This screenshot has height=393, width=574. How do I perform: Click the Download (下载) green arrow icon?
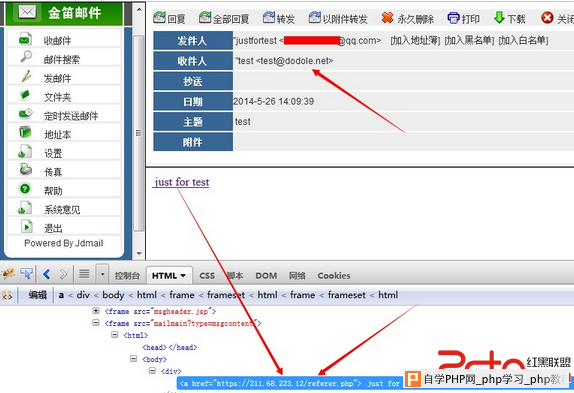(x=499, y=17)
